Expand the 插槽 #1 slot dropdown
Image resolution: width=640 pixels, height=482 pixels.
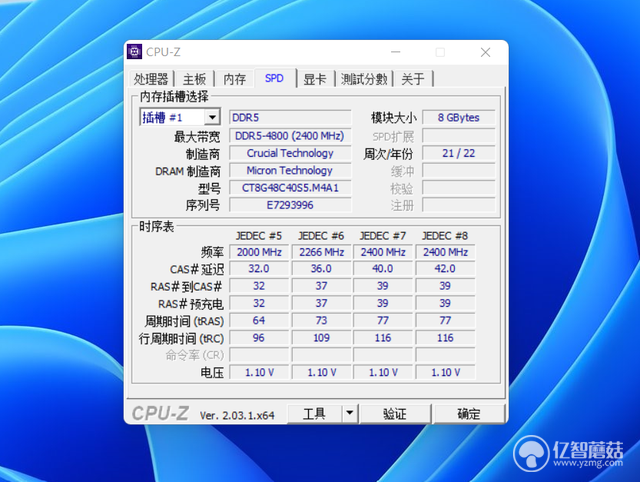click(x=212, y=118)
